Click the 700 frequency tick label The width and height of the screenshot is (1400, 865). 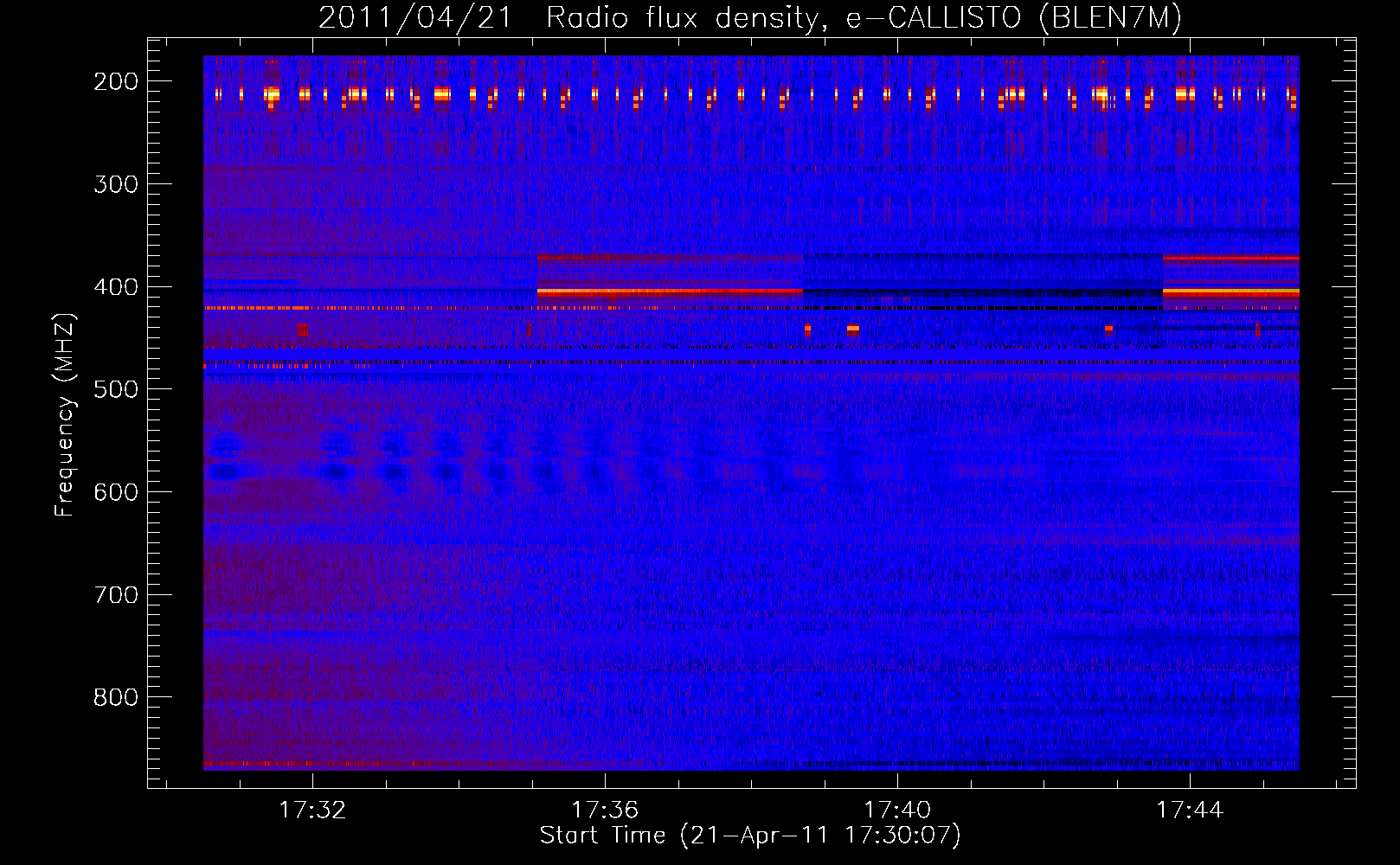(116, 595)
